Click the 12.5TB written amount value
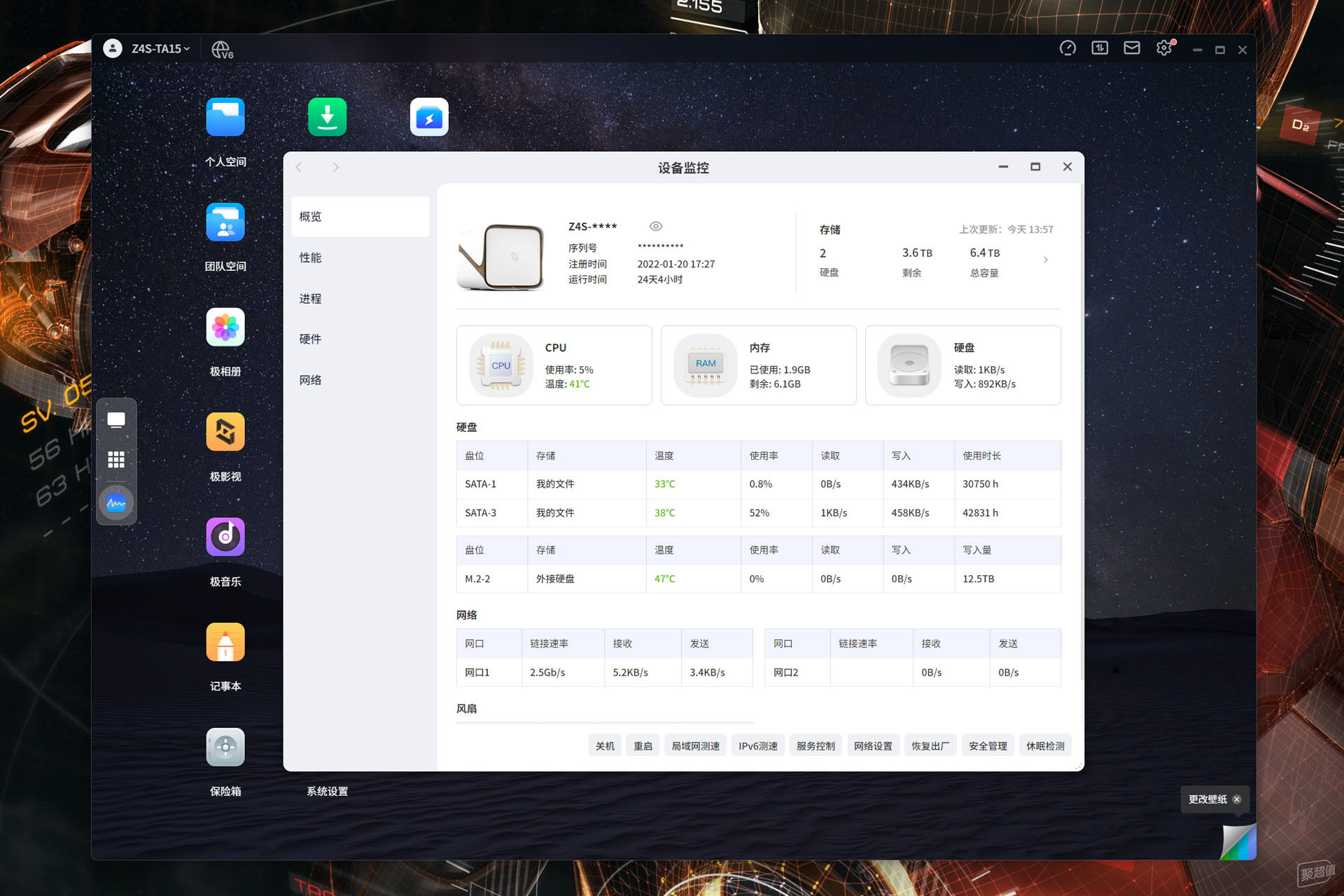This screenshot has height=896, width=1344. click(978, 579)
